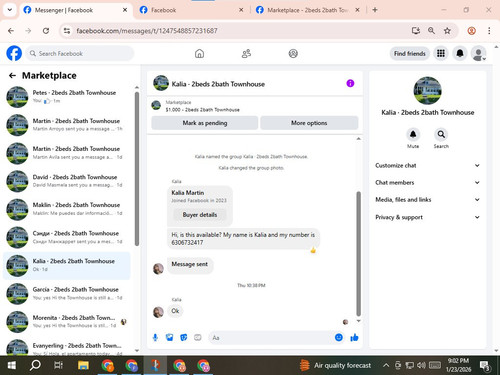Open File Explorer from the taskbar

[83, 365]
